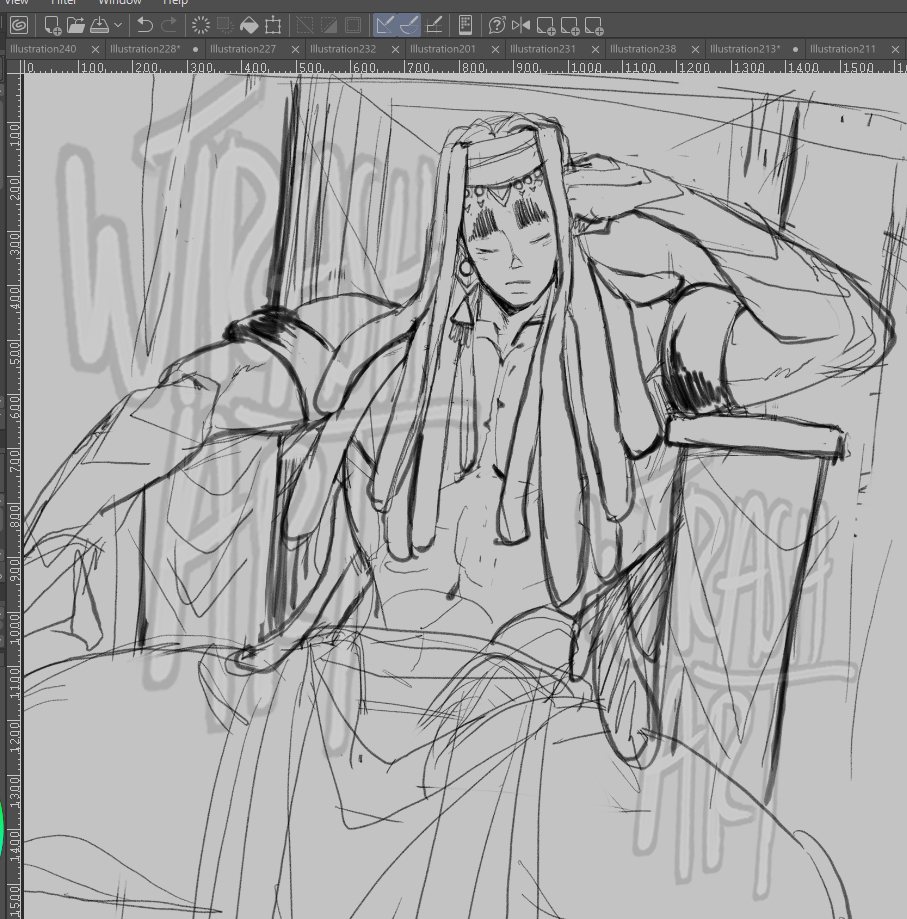
Task: Activate Scale/Rotate transform tool
Action: click(273, 25)
